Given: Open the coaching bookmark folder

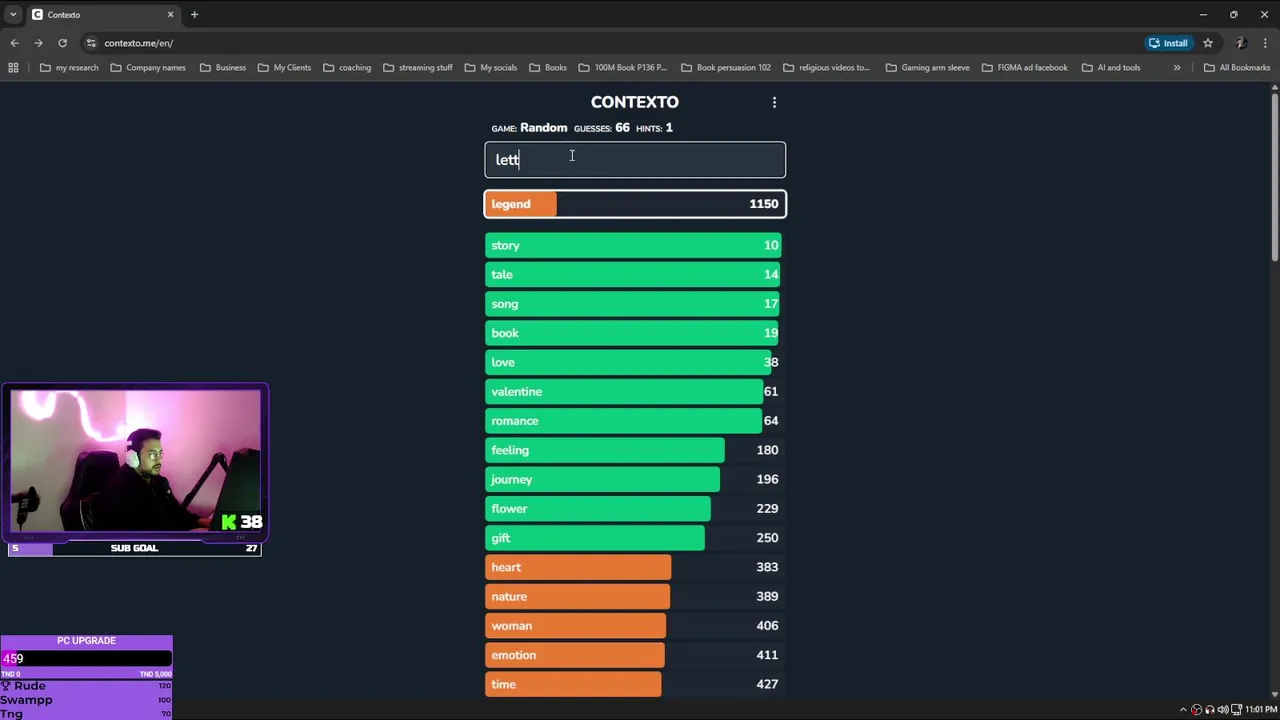Looking at the screenshot, I should pos(347,68).
